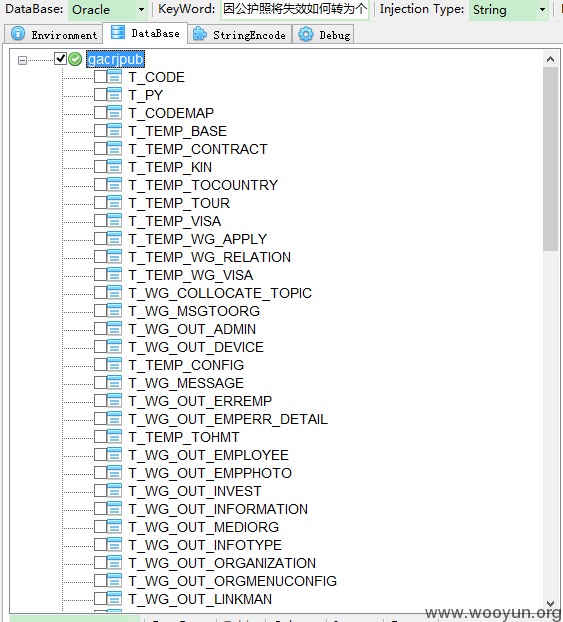Uncheck the gacrjpub database checkbox
563x622 pixels.
tap(61, 59)
